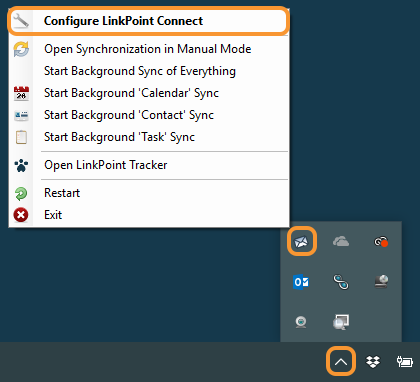Click the disc drive device tray icon
The image size is (420, 382).
(381, 281)
